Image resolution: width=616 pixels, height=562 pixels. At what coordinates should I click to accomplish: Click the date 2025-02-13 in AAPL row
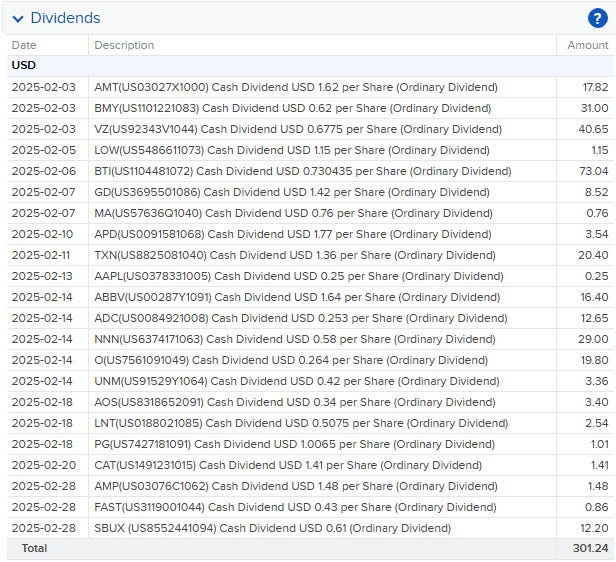click(42, 276)
